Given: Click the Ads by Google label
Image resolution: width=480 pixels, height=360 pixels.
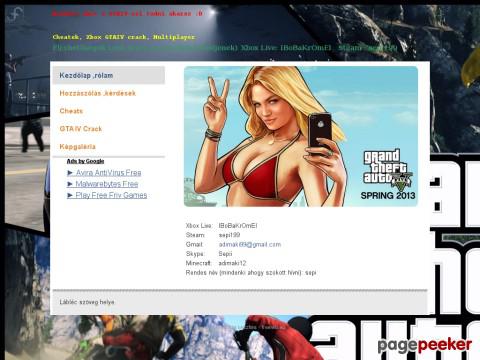Looking at the screenshot, I should click(85, 161).
